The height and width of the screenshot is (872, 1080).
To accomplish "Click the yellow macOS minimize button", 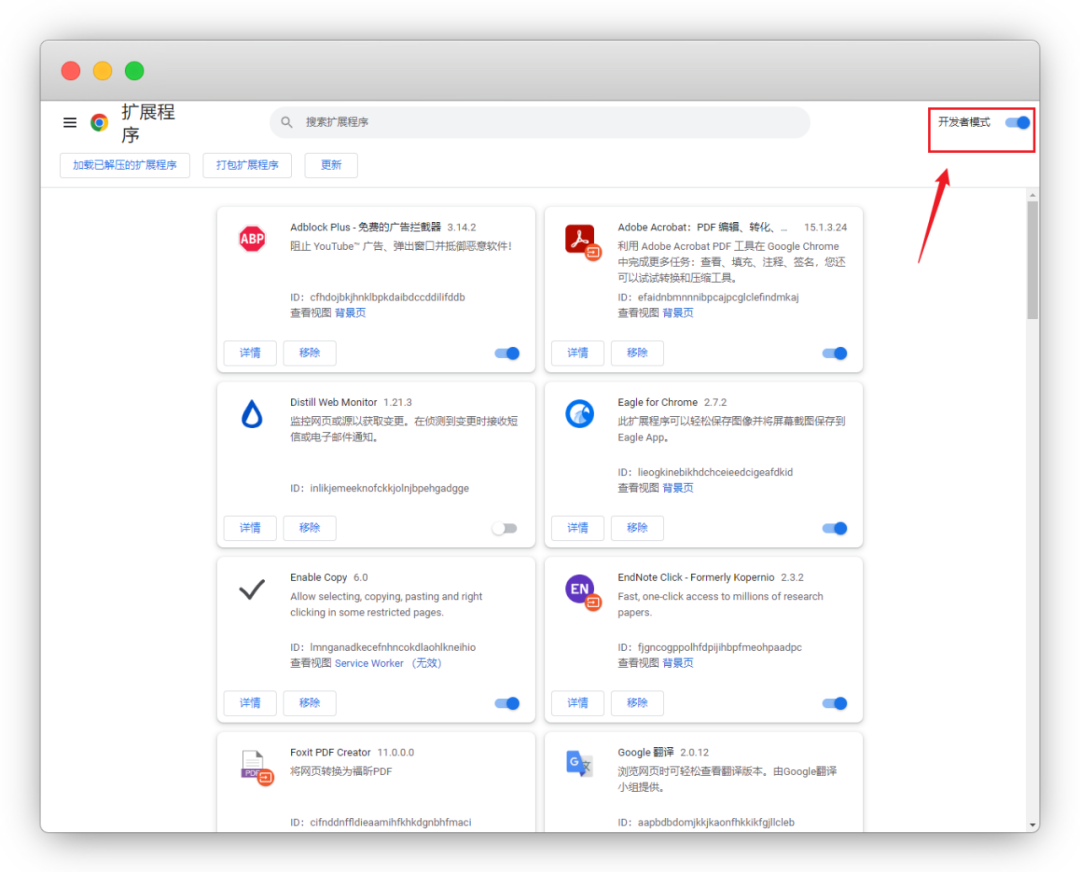I will pyautogui.click(x=103, y=71).
